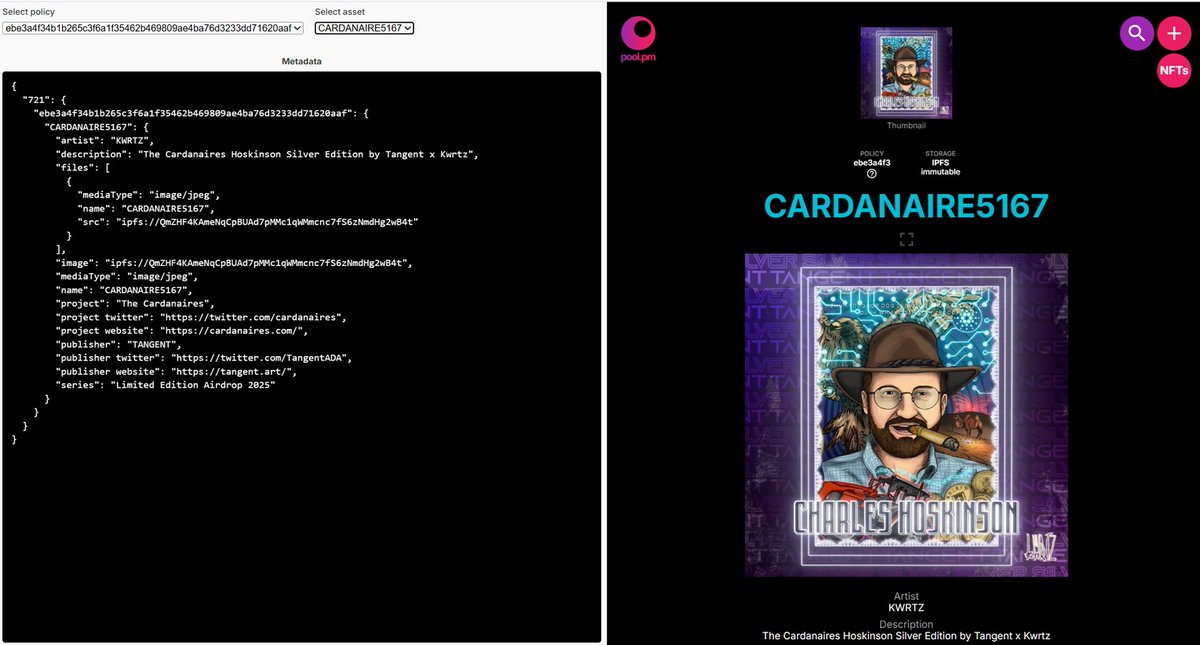Click the pink plus icon
The image size is (1200, 645).
(x=1174, y=34)
